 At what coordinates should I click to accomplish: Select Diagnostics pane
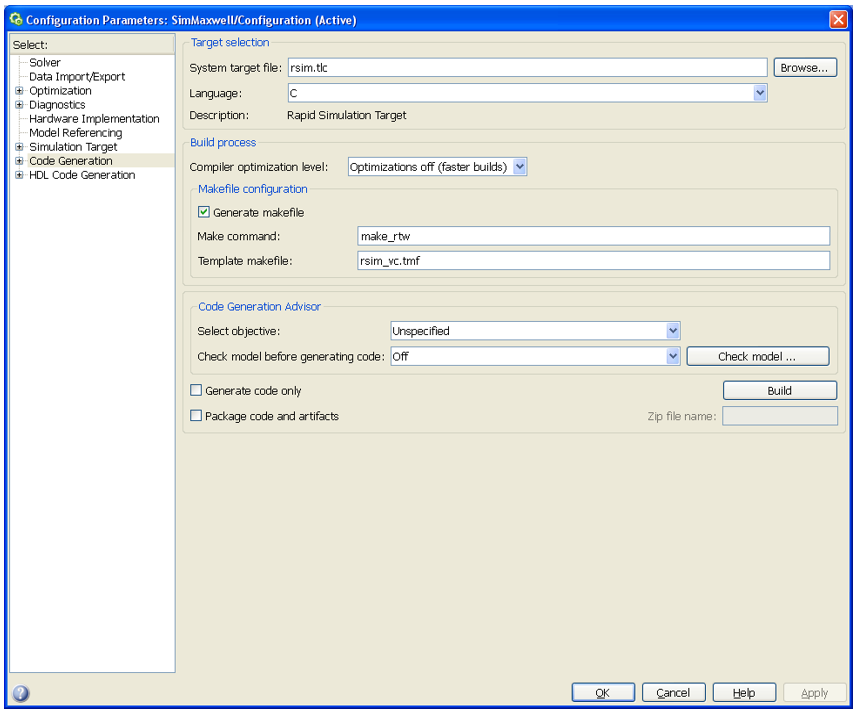[x=57, y=105]
